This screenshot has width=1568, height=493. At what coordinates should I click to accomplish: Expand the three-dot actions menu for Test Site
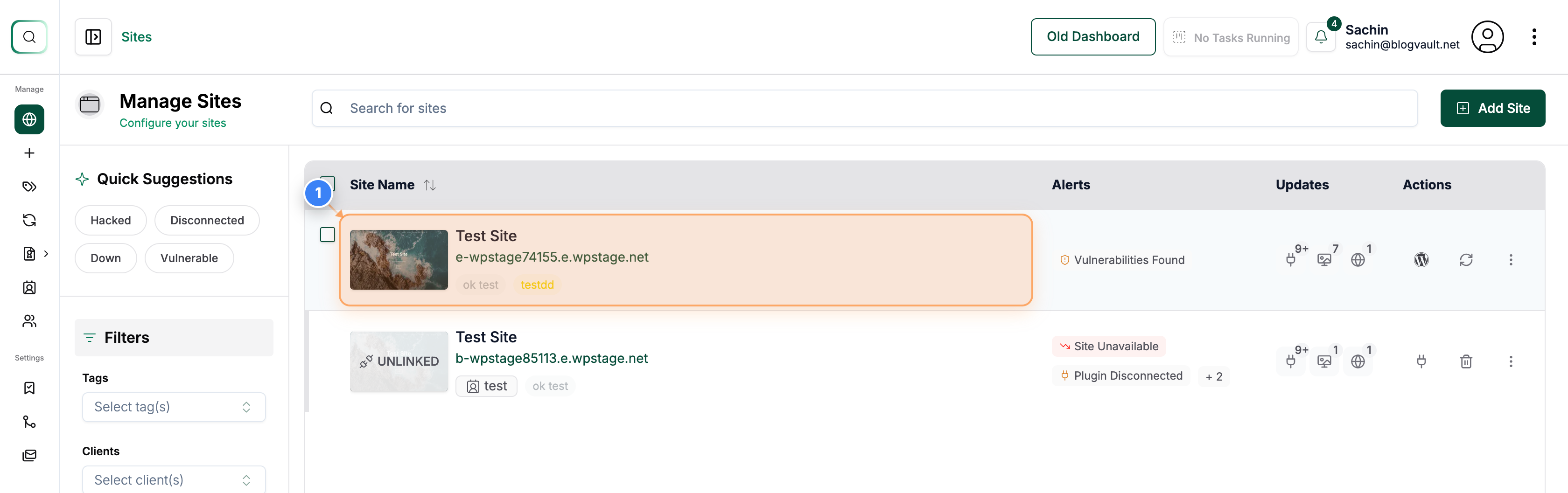(1512, 259)
